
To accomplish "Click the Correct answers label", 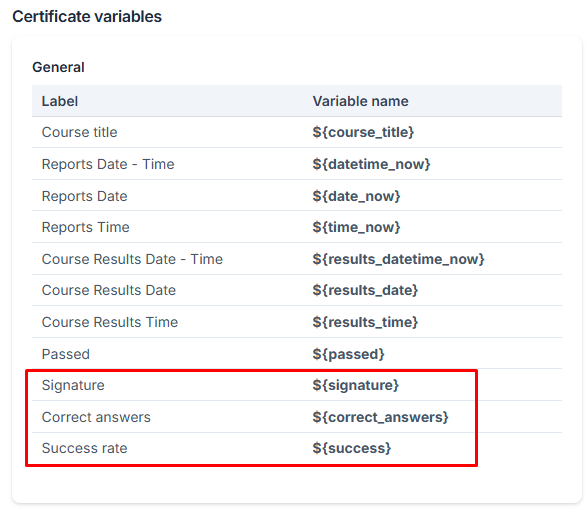I will click(x=96, y=417).
